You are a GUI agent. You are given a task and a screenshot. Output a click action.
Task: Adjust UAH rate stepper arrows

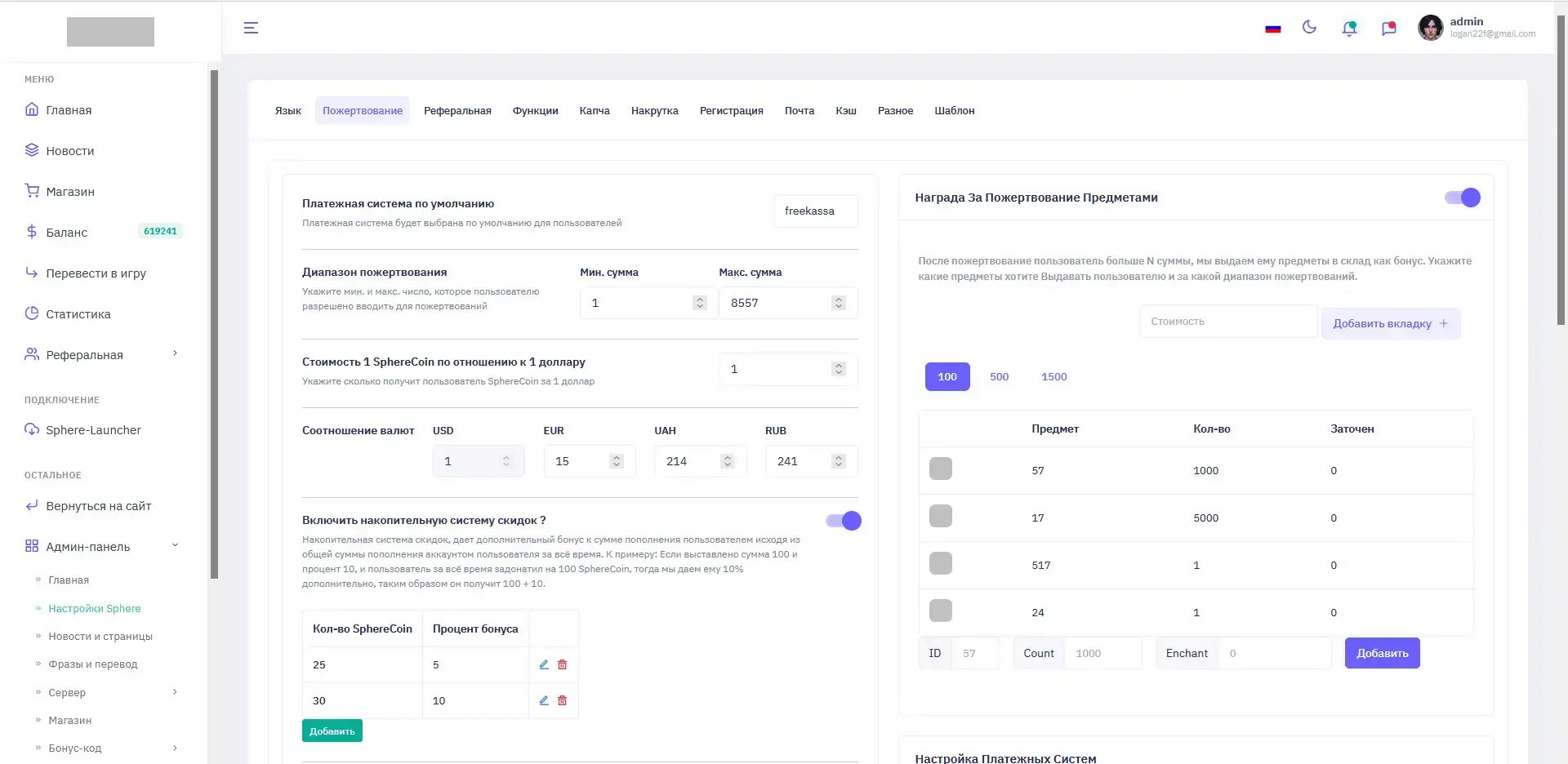coord(728,461)
